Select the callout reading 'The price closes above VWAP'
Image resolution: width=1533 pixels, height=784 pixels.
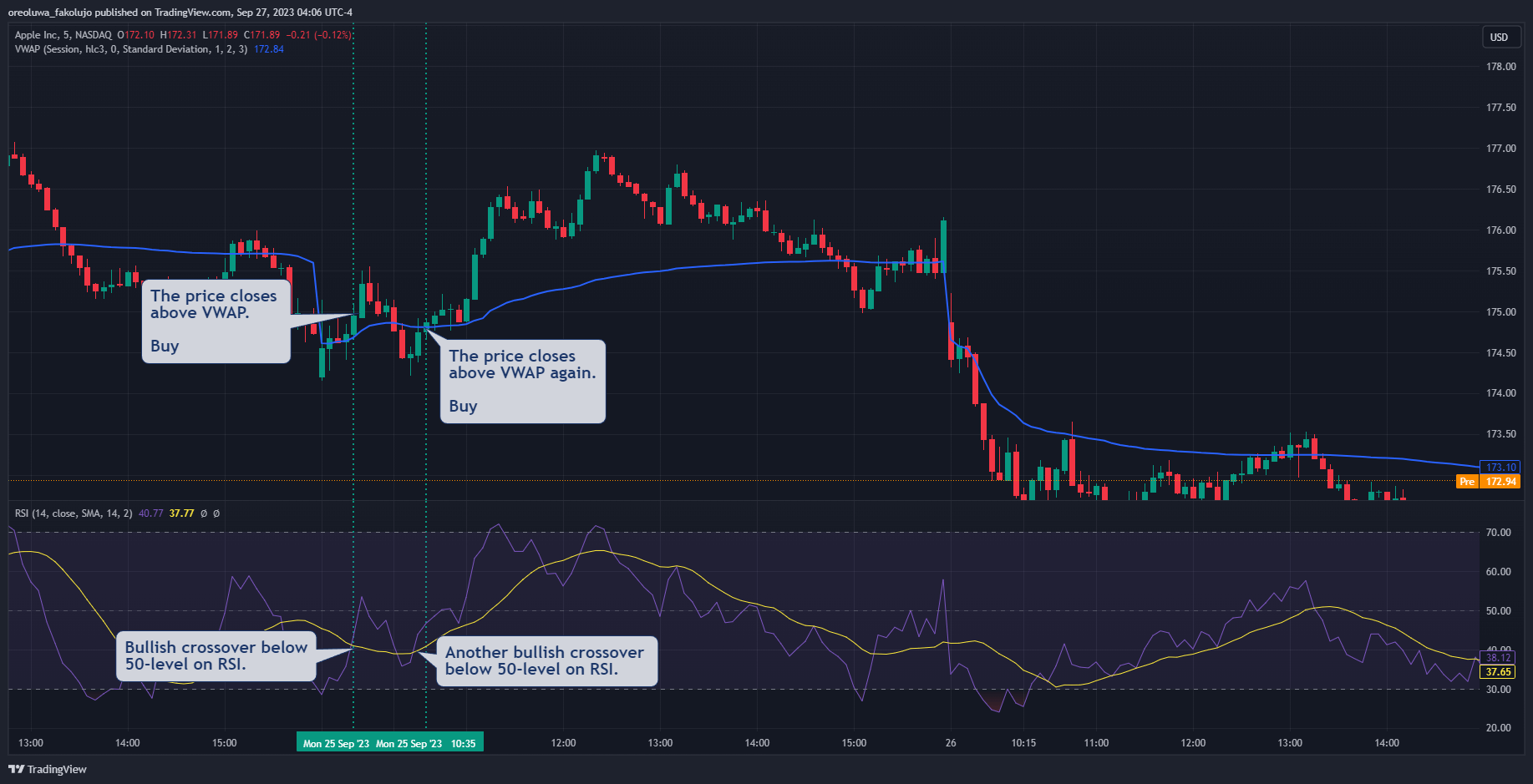point(215,321)
